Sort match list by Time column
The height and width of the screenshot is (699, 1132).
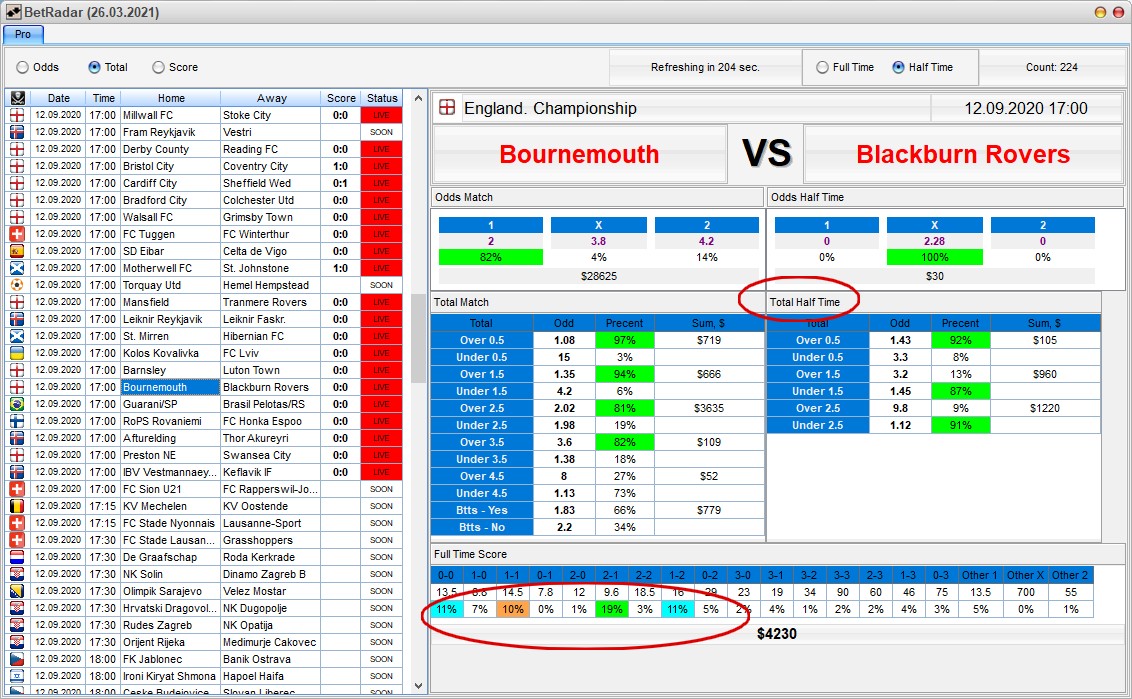coord(103,97)
